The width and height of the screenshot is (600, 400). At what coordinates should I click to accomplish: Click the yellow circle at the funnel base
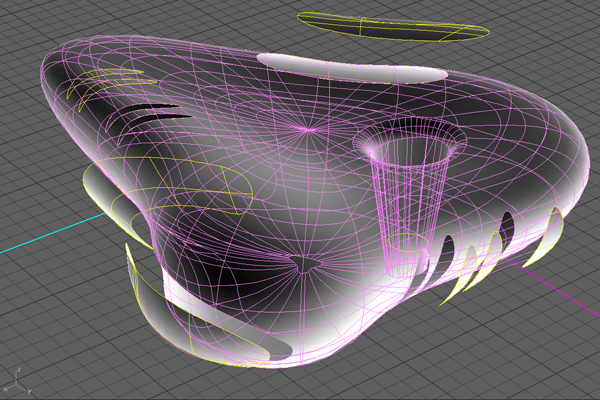pyautogui.click(x=406, y=243)
